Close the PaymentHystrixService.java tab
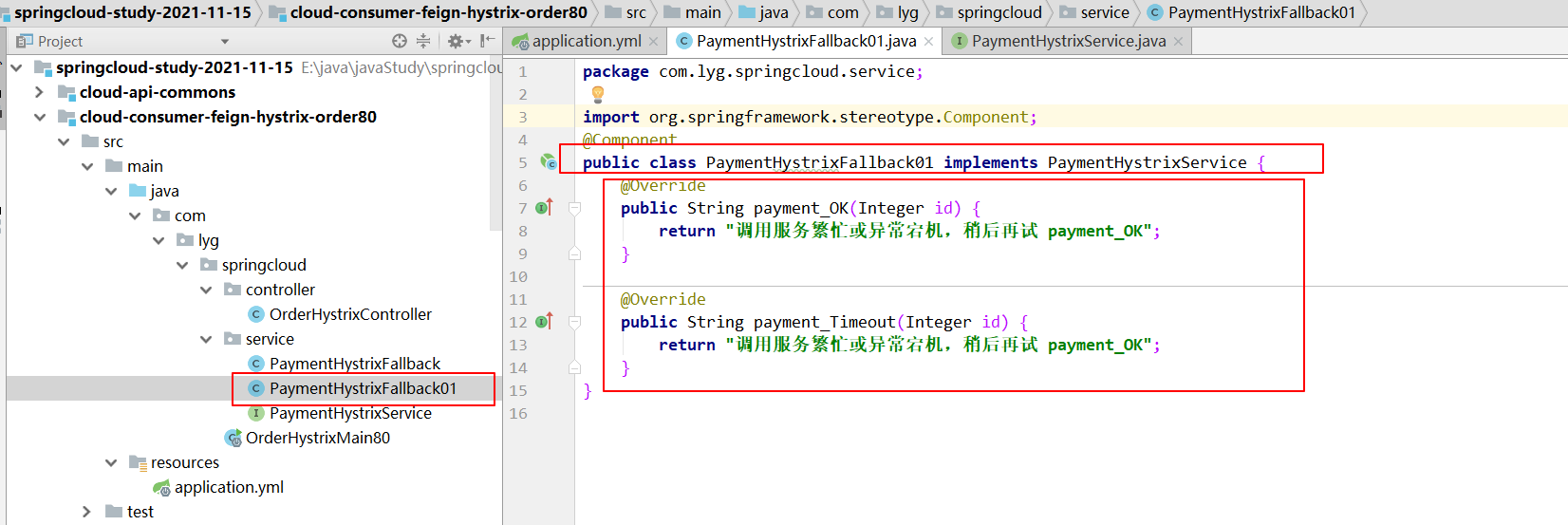 [1178, 42]
